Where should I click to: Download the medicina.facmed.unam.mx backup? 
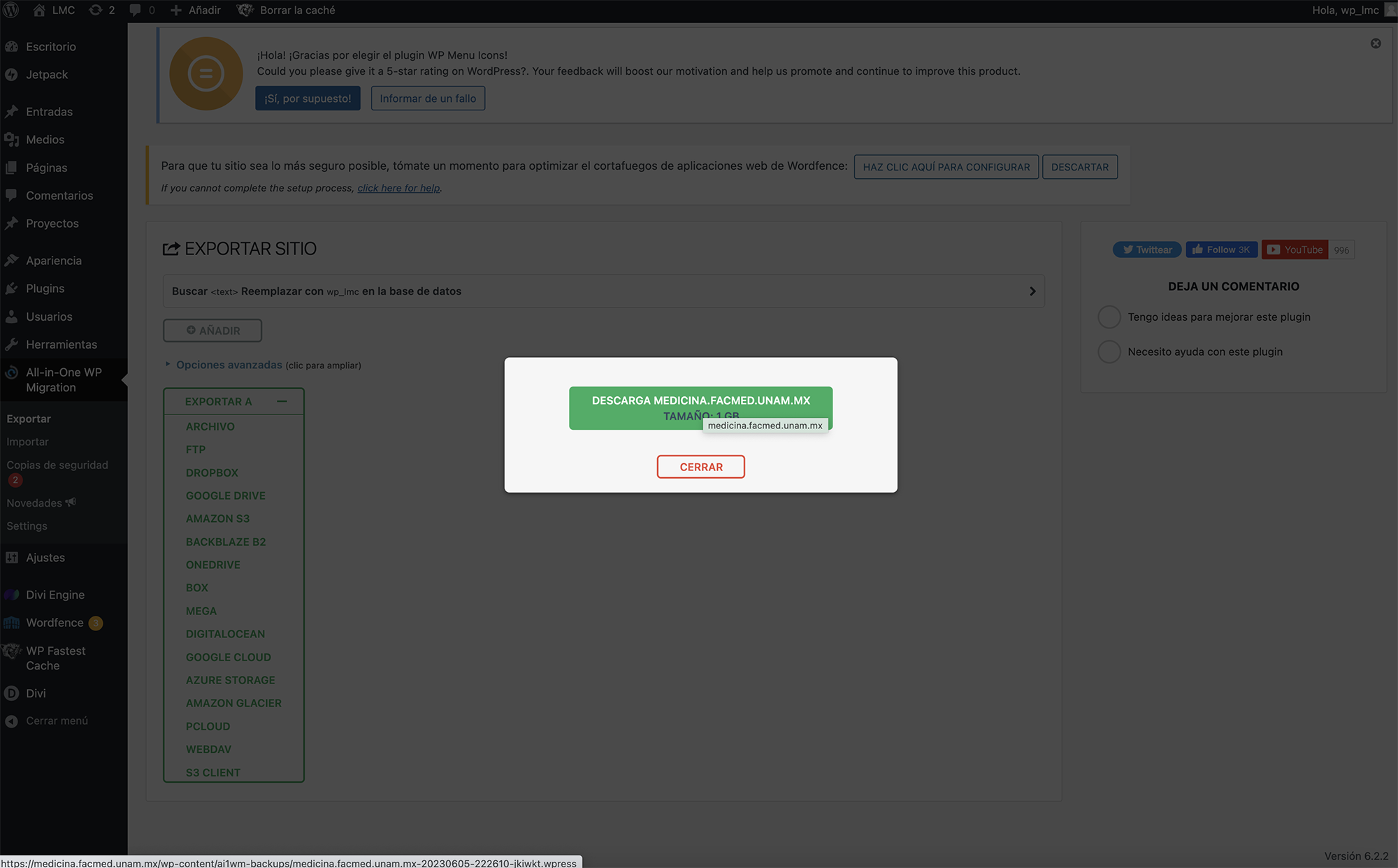700,407
